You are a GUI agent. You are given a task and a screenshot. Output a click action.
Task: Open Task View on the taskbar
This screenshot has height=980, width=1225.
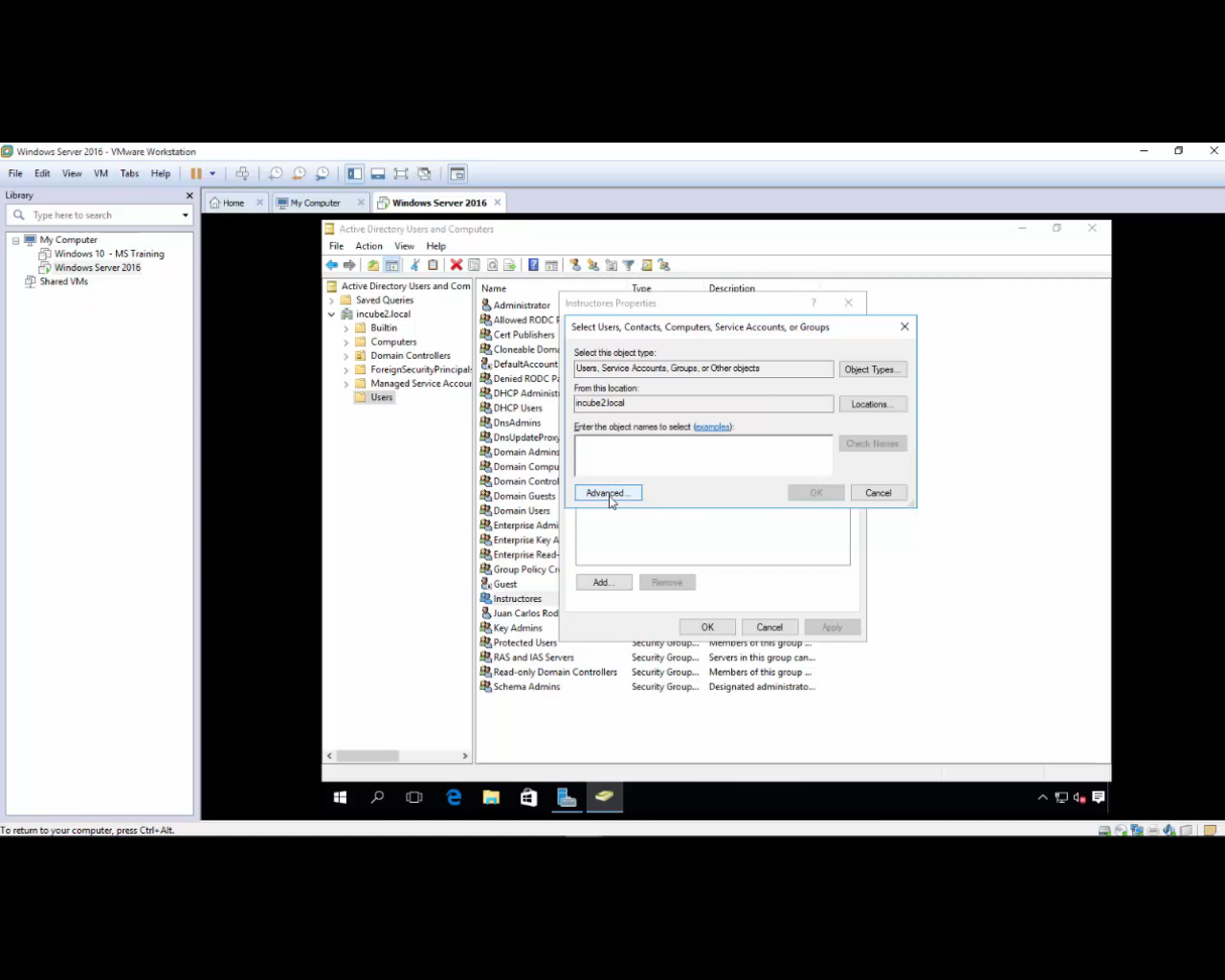[414, 797]
